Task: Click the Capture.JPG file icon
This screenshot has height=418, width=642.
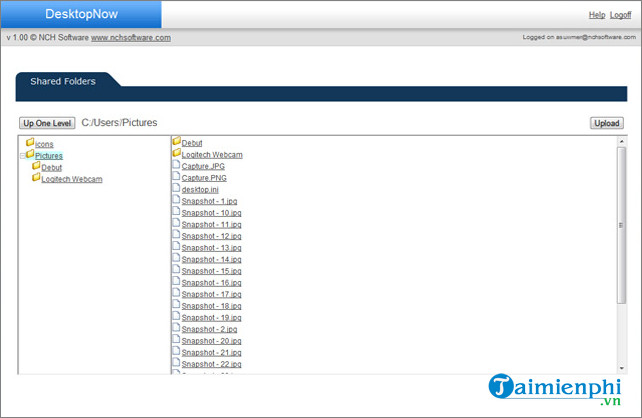Action: 177,166
